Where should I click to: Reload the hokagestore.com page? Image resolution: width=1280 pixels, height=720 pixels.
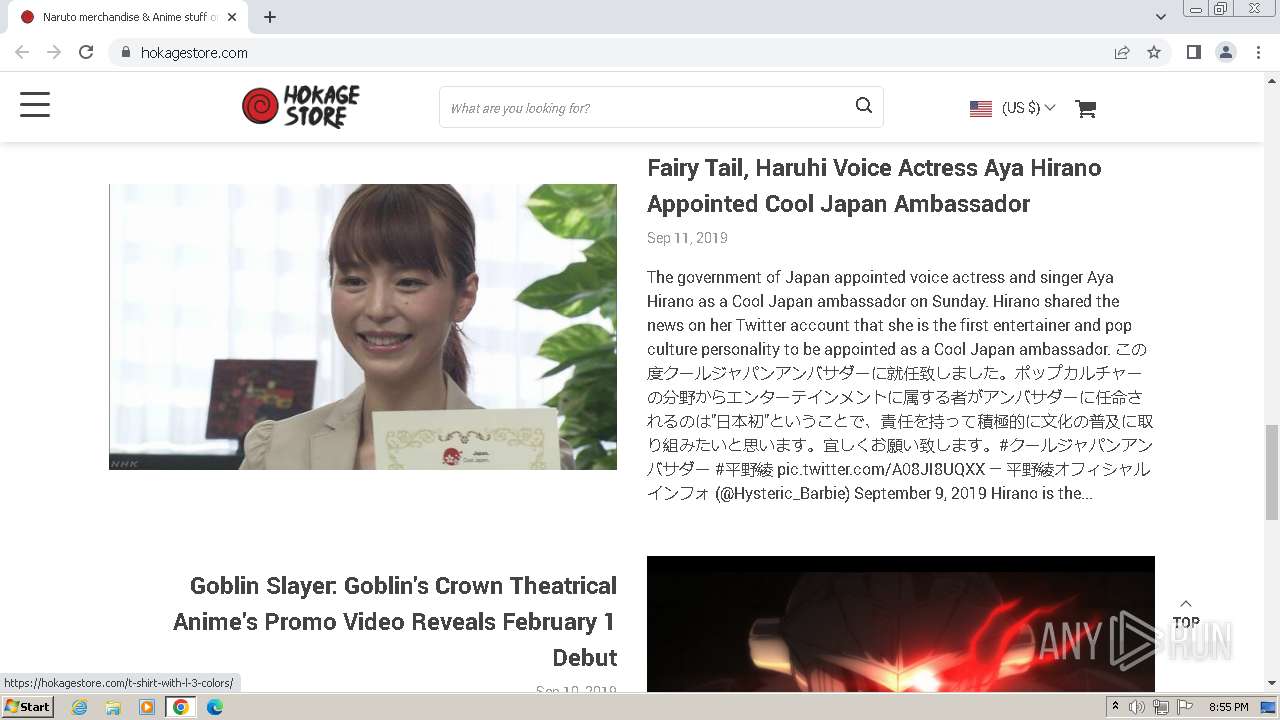click(x=86, y=52)
